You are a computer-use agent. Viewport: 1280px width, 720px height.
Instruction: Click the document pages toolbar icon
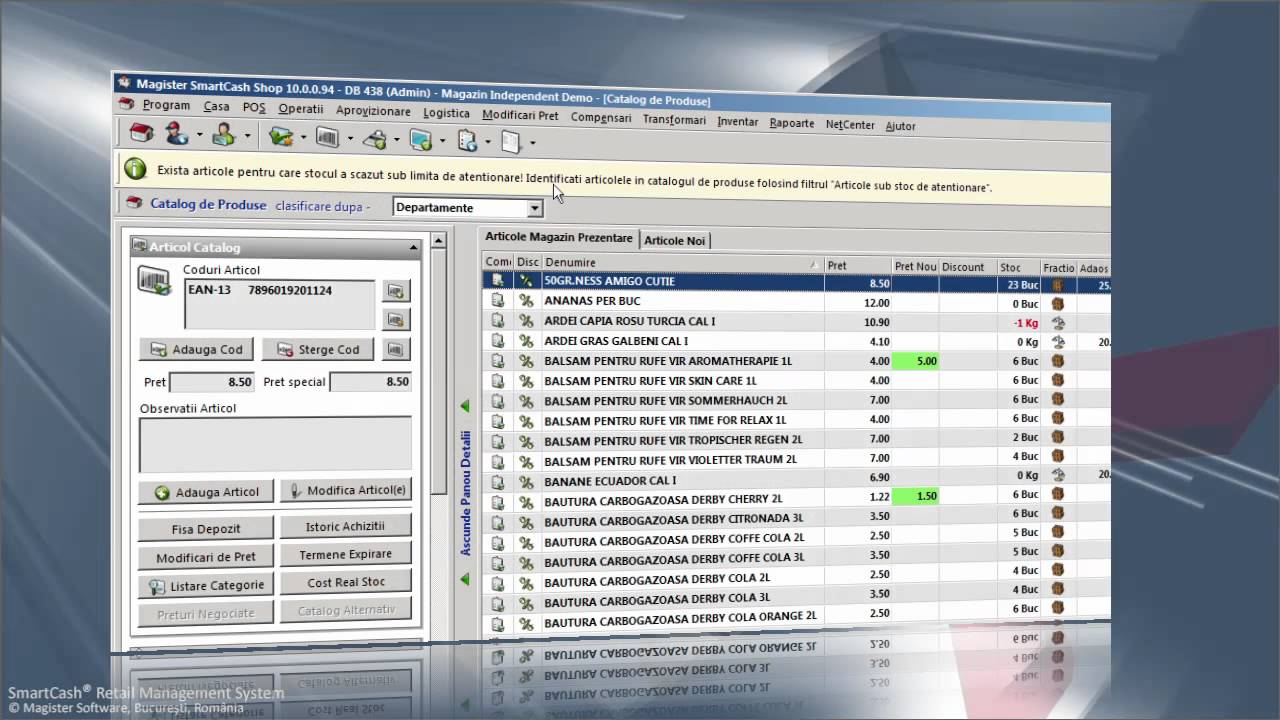(x=511, y=142)
